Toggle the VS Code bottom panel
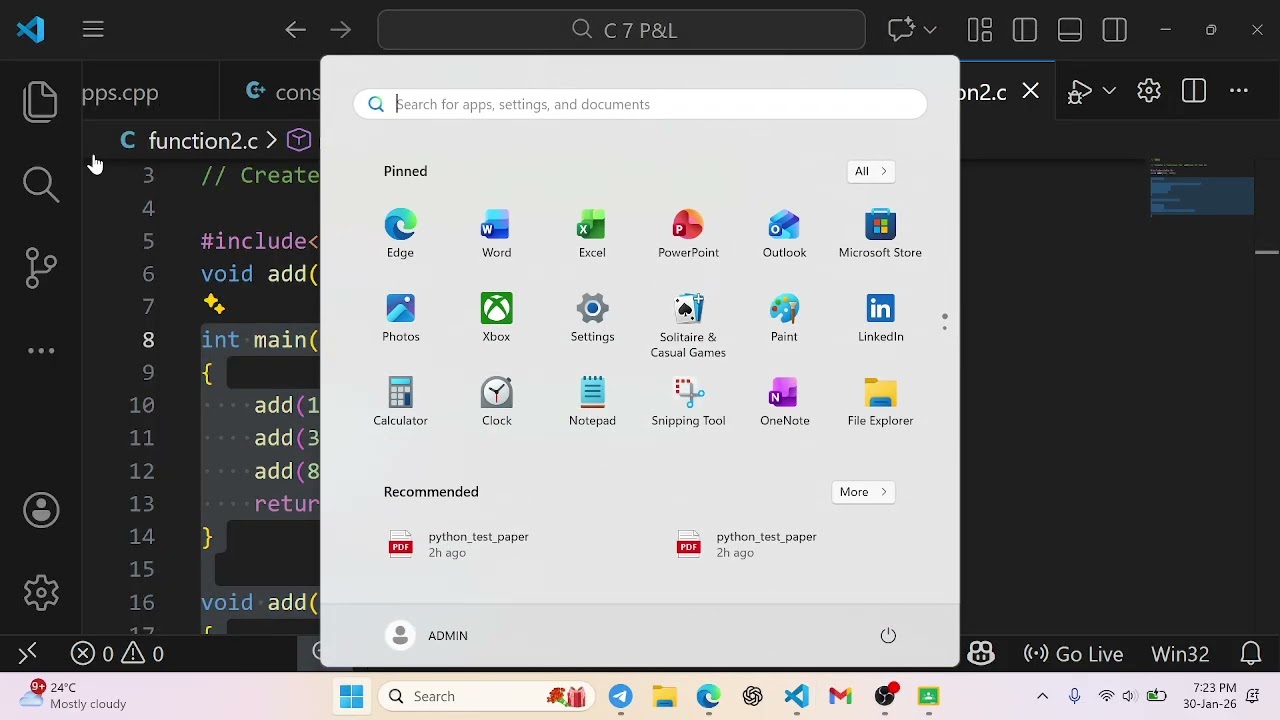Screen dimensions: 1280x720 pos(1070,30)
